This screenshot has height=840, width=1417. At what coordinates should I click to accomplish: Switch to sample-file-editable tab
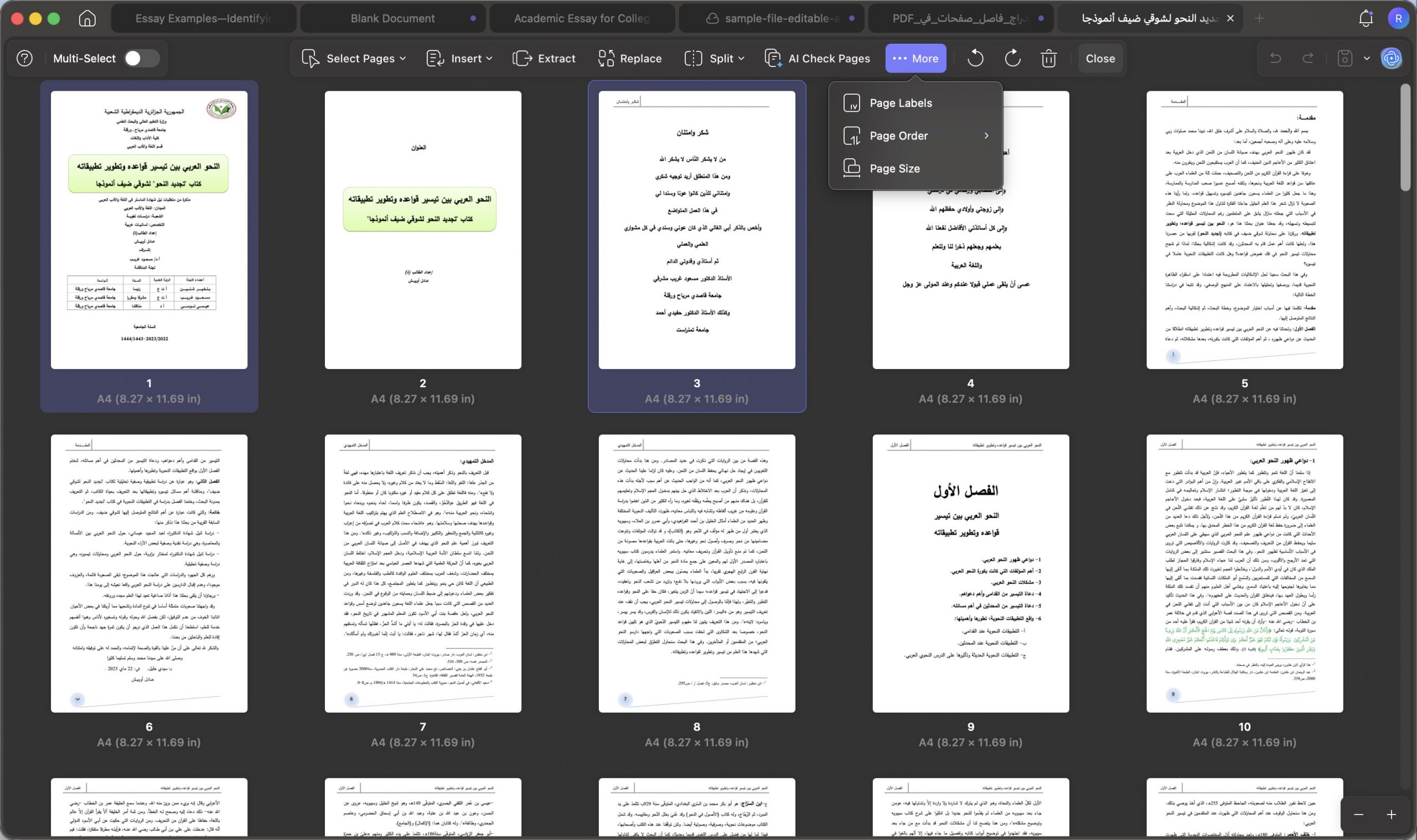tap(771, 18)
